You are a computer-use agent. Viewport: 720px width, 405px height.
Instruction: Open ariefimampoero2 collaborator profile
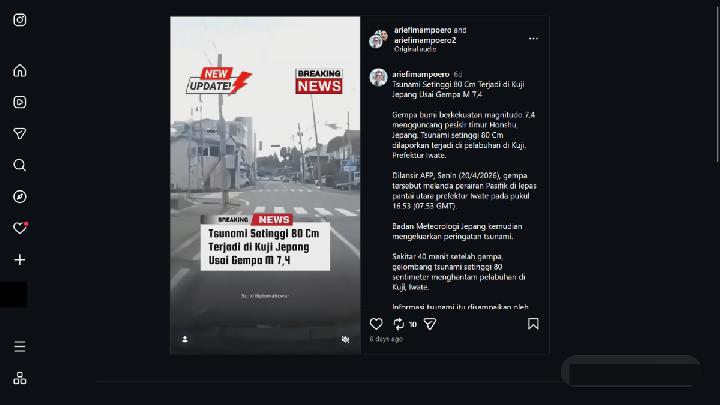425,40
